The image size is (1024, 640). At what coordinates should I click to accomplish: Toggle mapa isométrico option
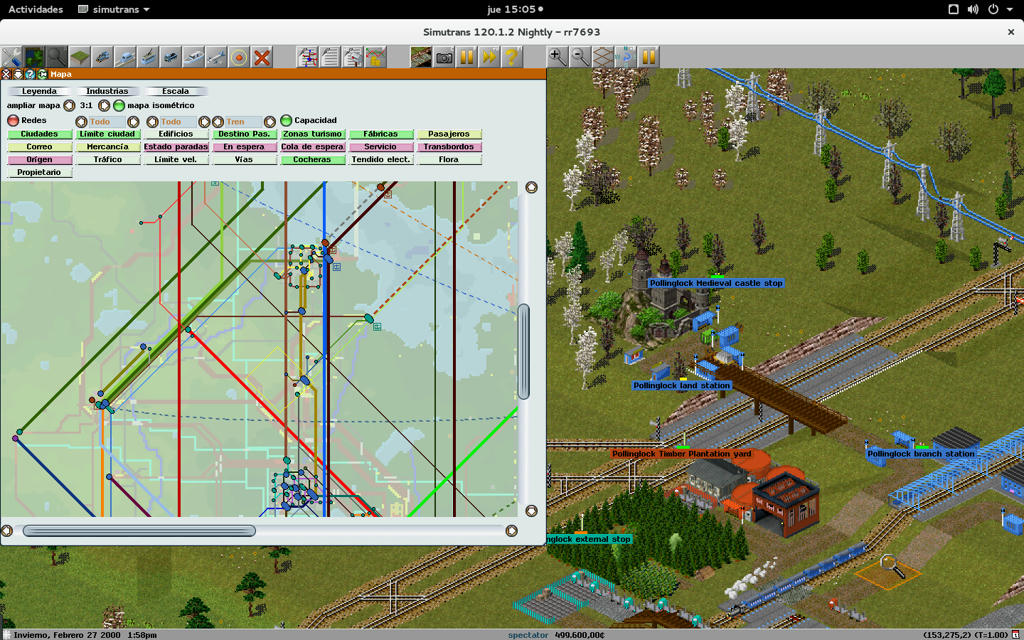119,105
